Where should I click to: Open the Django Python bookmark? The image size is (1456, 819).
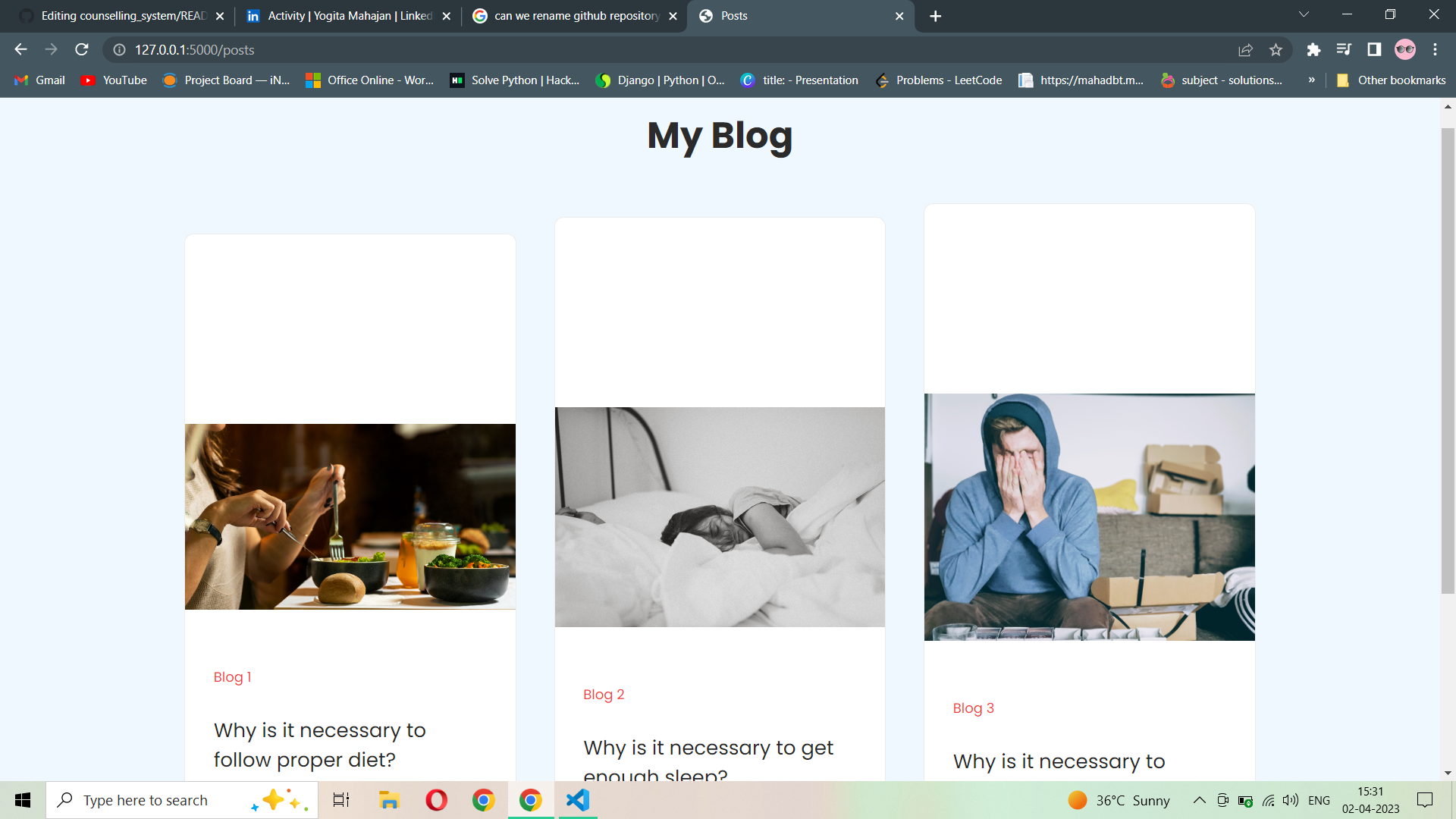pyautogui.click(x=660, y=80)
